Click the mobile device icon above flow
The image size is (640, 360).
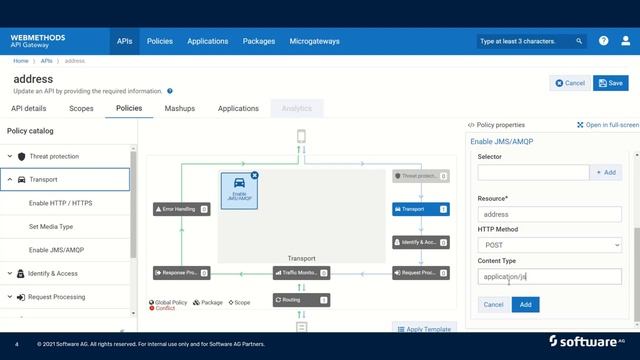pyautogui.click(x=301, y=136)
